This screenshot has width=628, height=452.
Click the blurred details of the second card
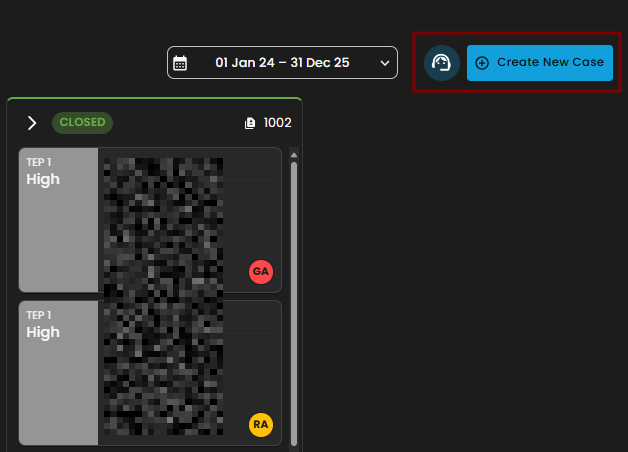point(163,372)
